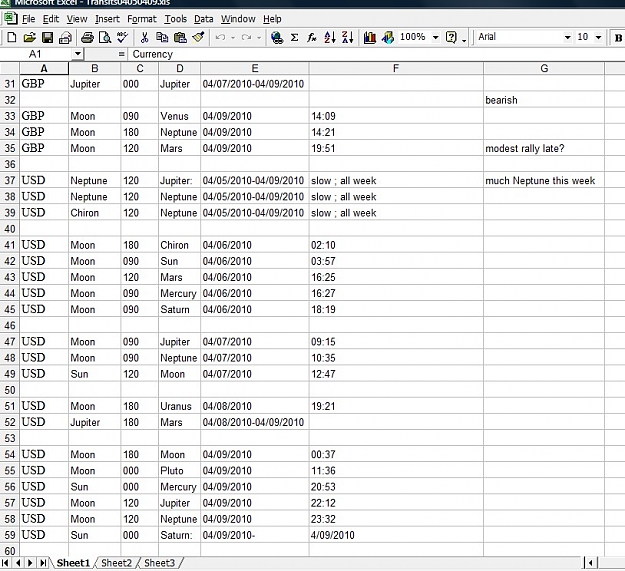Click time cell '23:32' in row 58
The height and width of the screenshot is (571, 625).
[396, 518]
